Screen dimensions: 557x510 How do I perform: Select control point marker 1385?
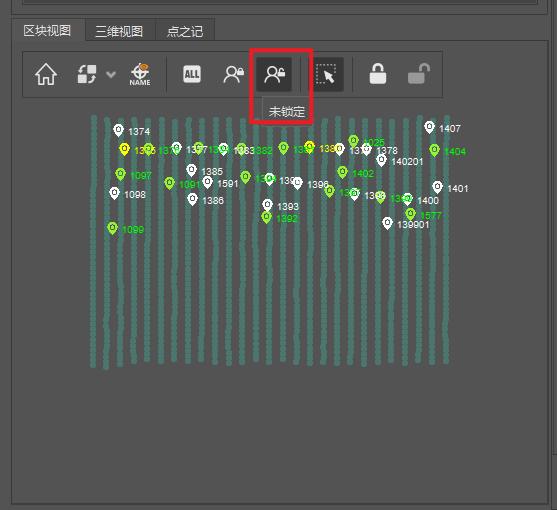(x=191, y=170)
